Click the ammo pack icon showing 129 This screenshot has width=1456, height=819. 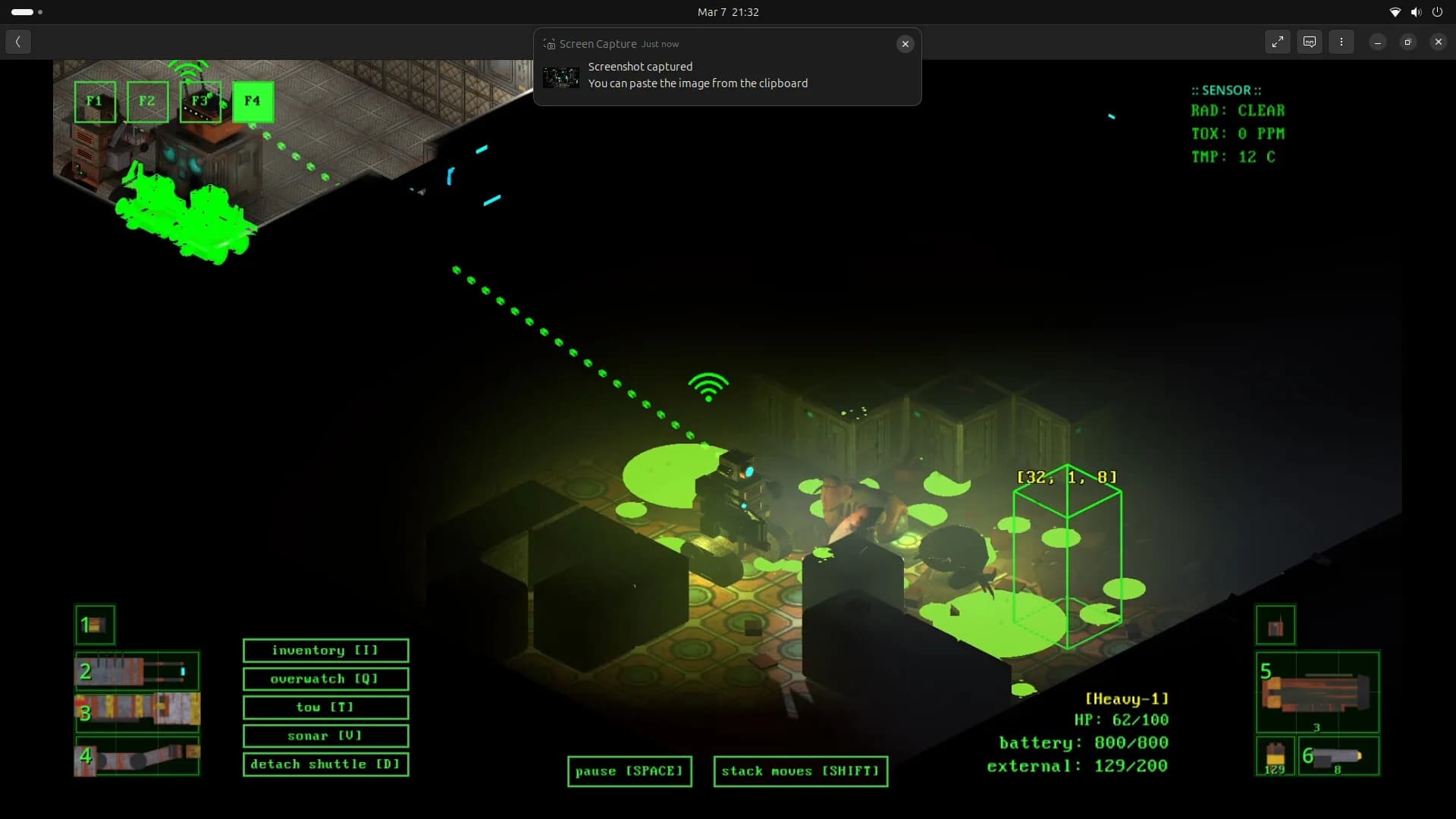coord(1275,756)
